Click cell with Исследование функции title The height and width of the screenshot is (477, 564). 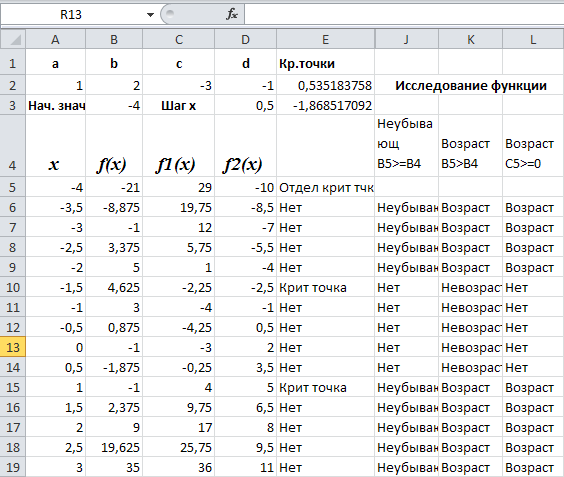click(x=471, y=86)
